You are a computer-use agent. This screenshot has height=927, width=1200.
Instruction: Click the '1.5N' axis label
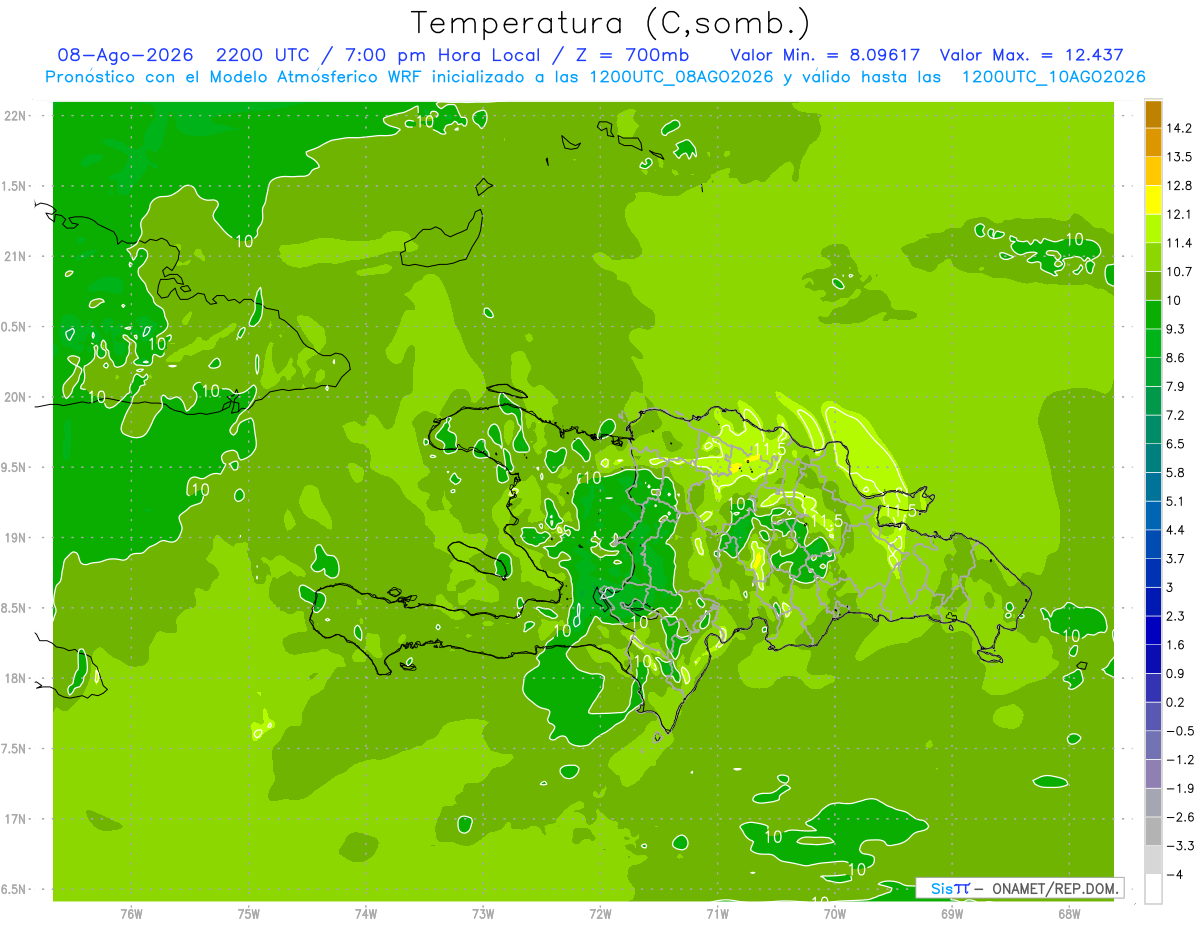click(15, 186)
